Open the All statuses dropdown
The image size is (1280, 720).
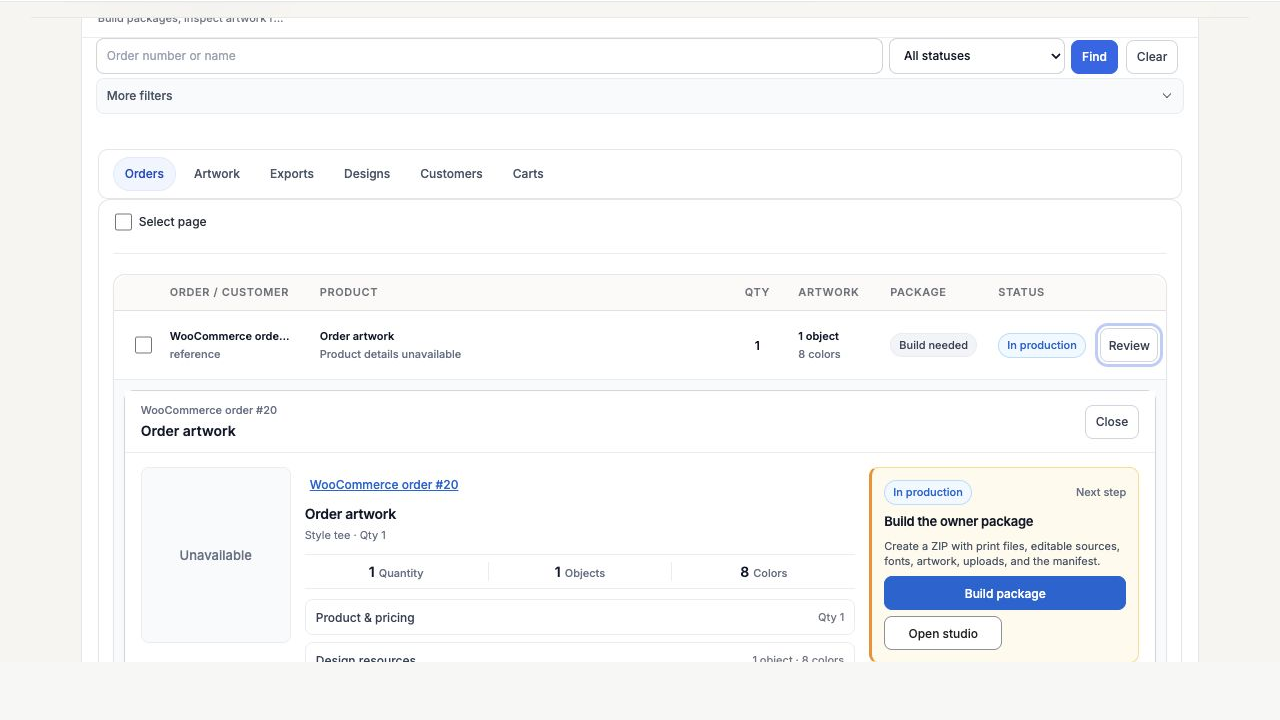pos(976,56)
